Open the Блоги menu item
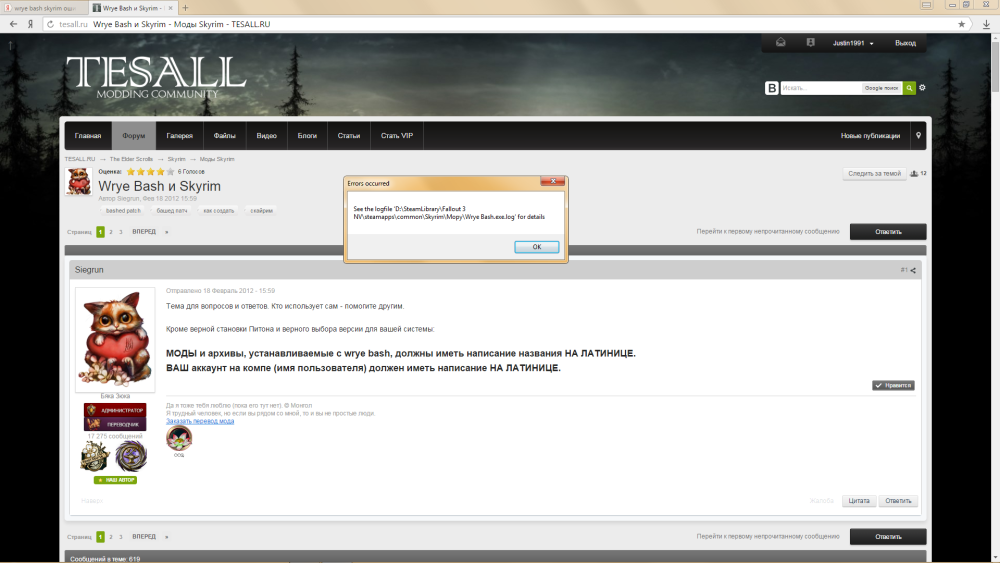 pyautogui.click(x=307, y=136)
